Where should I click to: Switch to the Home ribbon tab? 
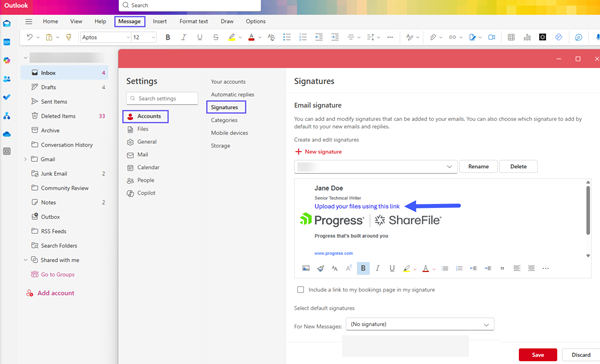(50, 21)
